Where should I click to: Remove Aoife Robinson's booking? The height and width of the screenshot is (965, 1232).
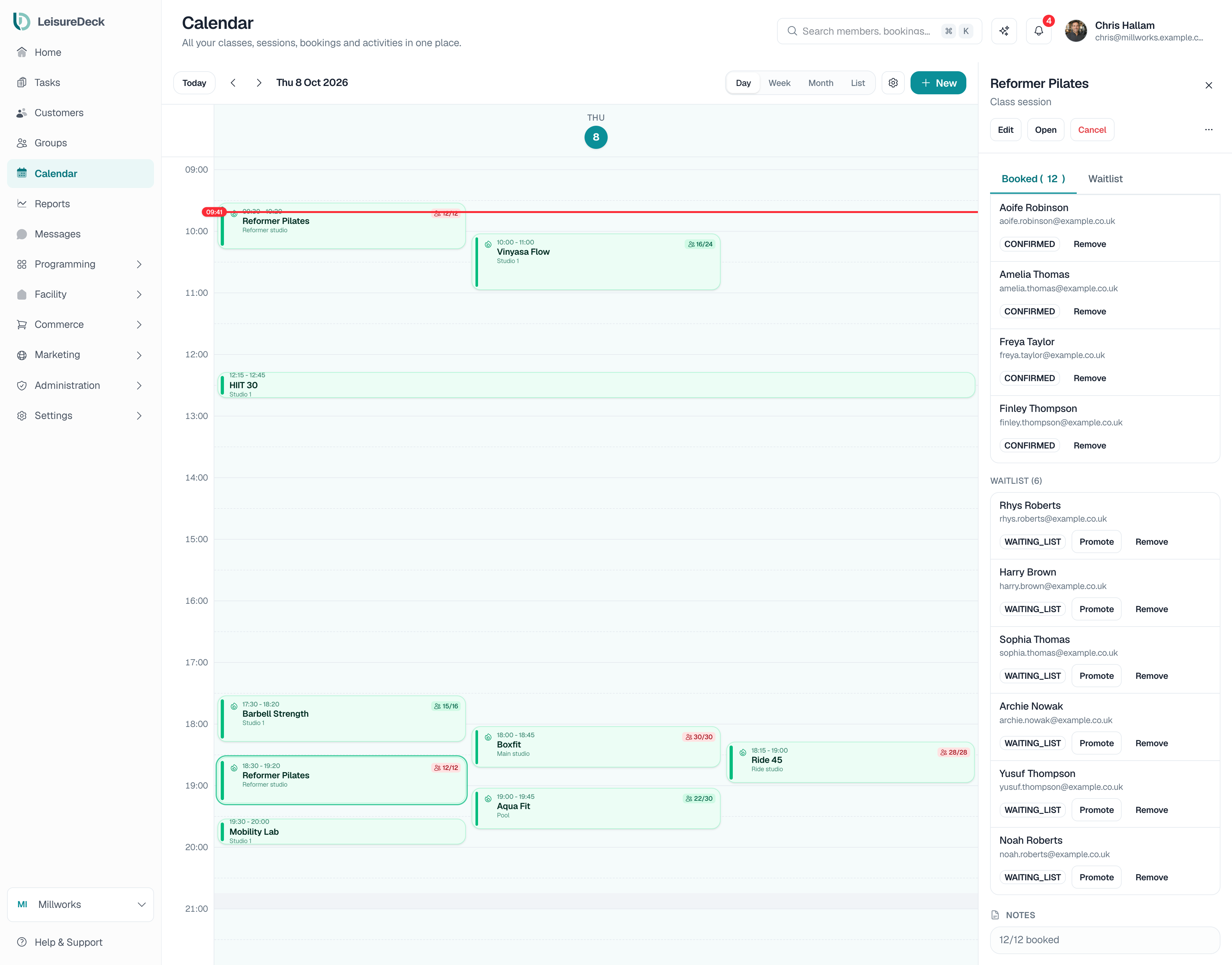(1089, 244)
